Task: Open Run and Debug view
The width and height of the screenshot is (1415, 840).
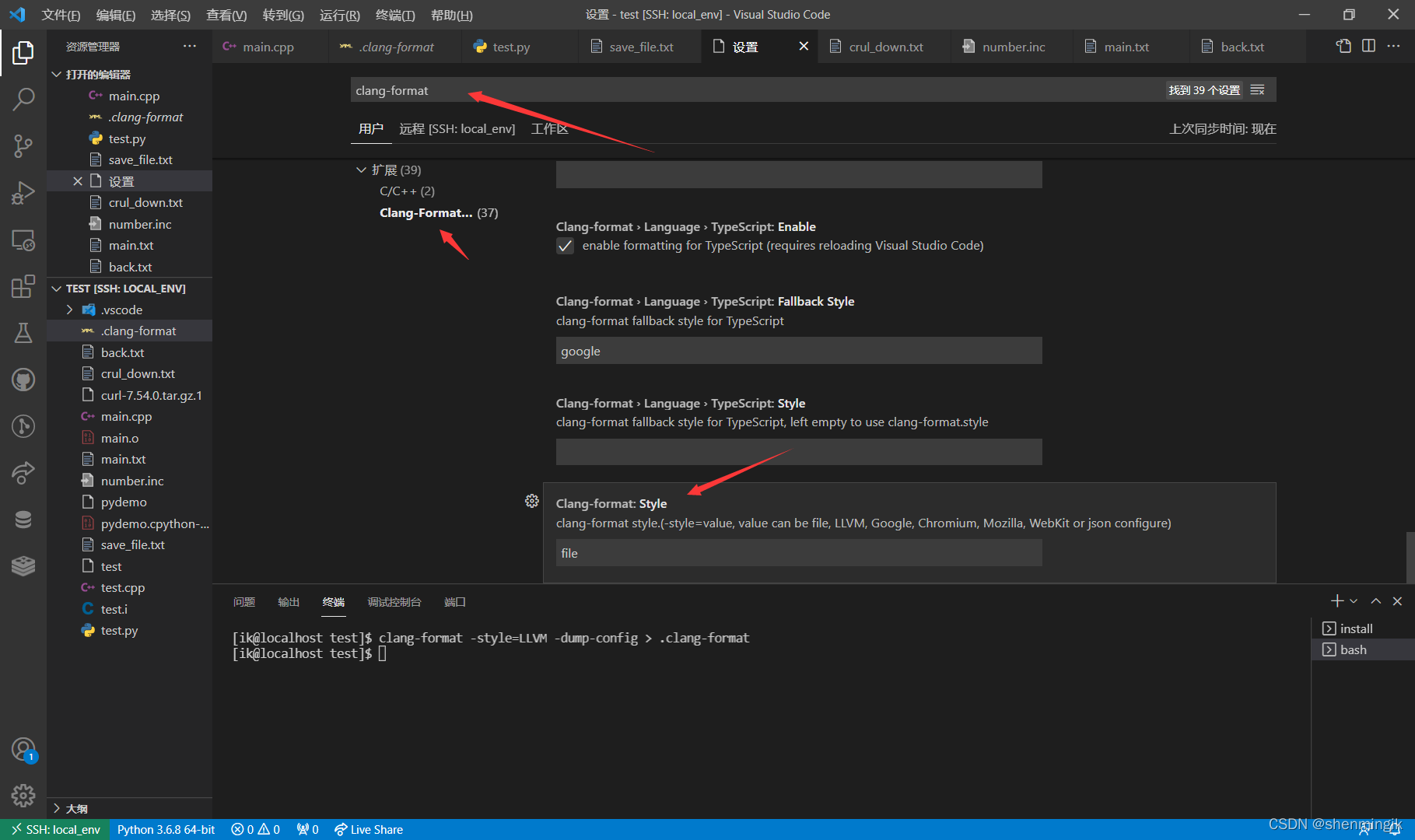Action: tap(23, 192)
